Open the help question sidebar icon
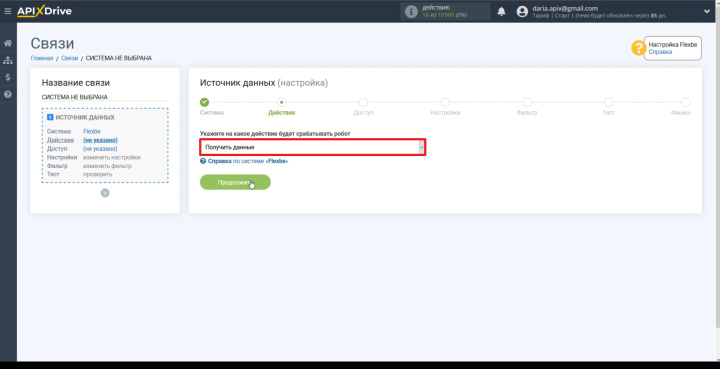Viewport: 720px width, 369px height. [8, 95]
